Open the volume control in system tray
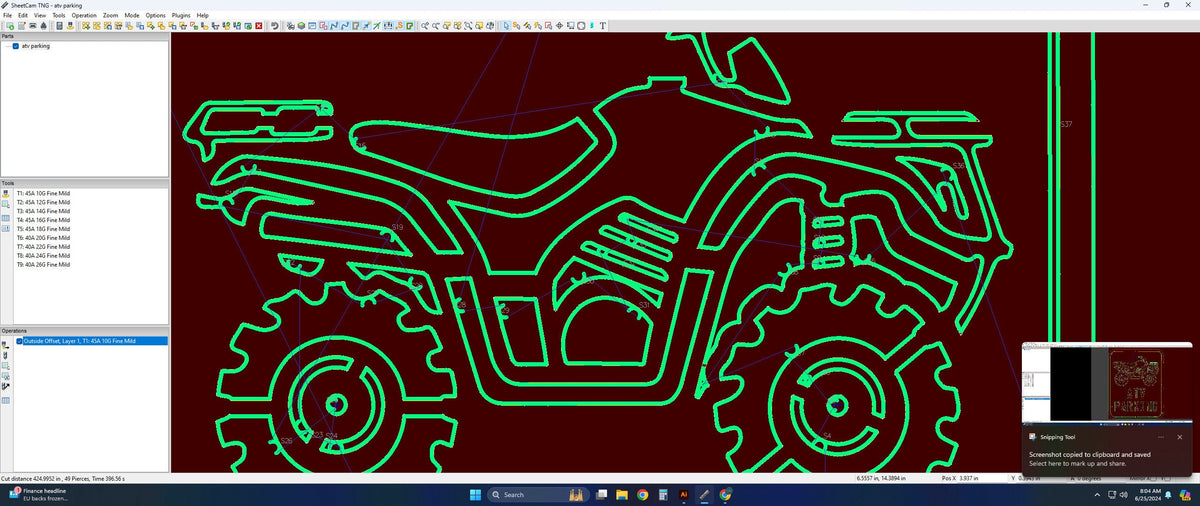This screenshot has height=506, width=1200. pyautogui.click(x=1124, y=495)
